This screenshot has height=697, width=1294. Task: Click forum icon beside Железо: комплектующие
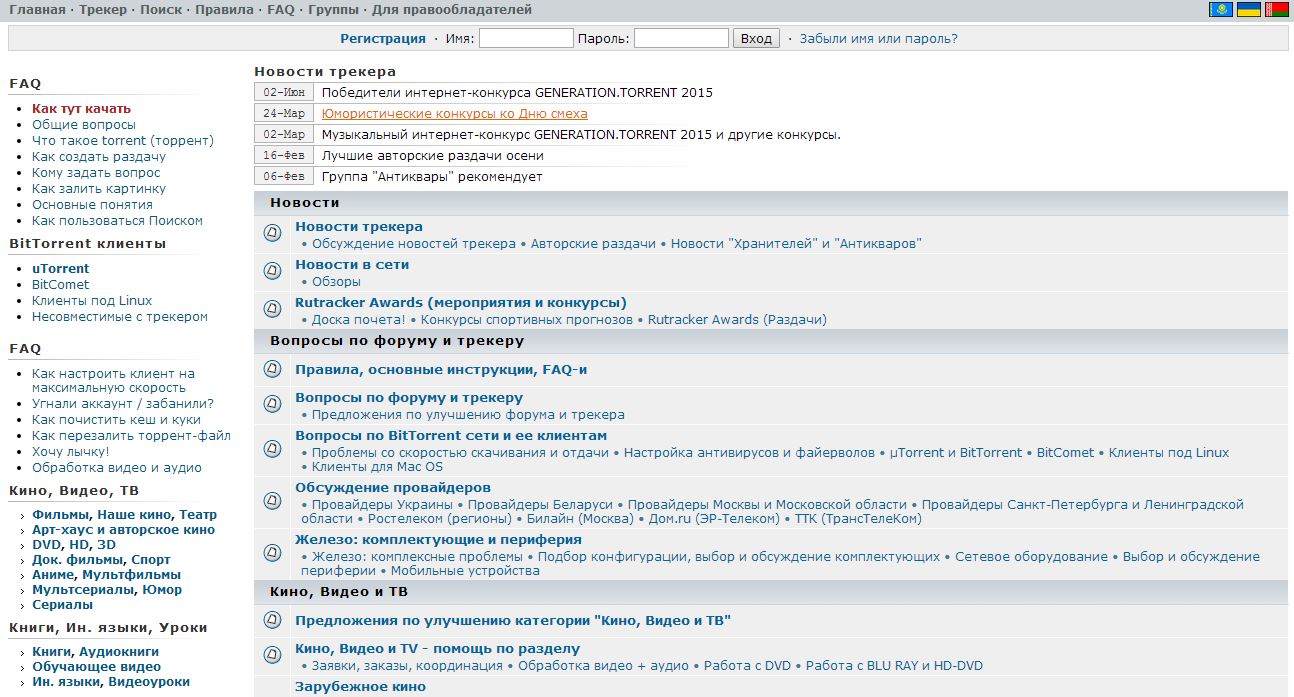pyautogui.click(x=272, y=553)
